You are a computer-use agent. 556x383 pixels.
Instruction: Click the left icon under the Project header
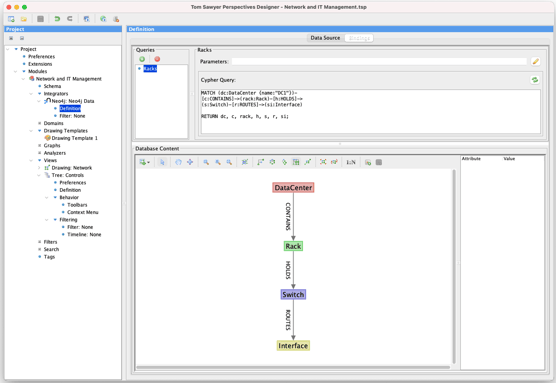[11, 38]
